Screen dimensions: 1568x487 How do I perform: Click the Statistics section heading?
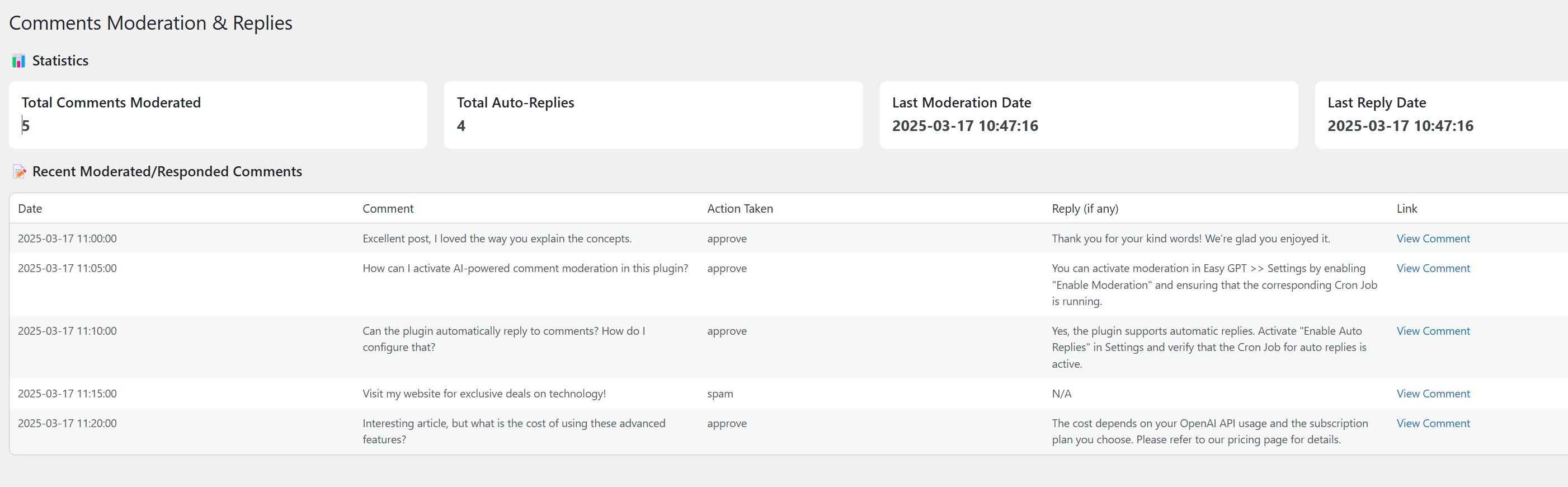pos(60,61)
